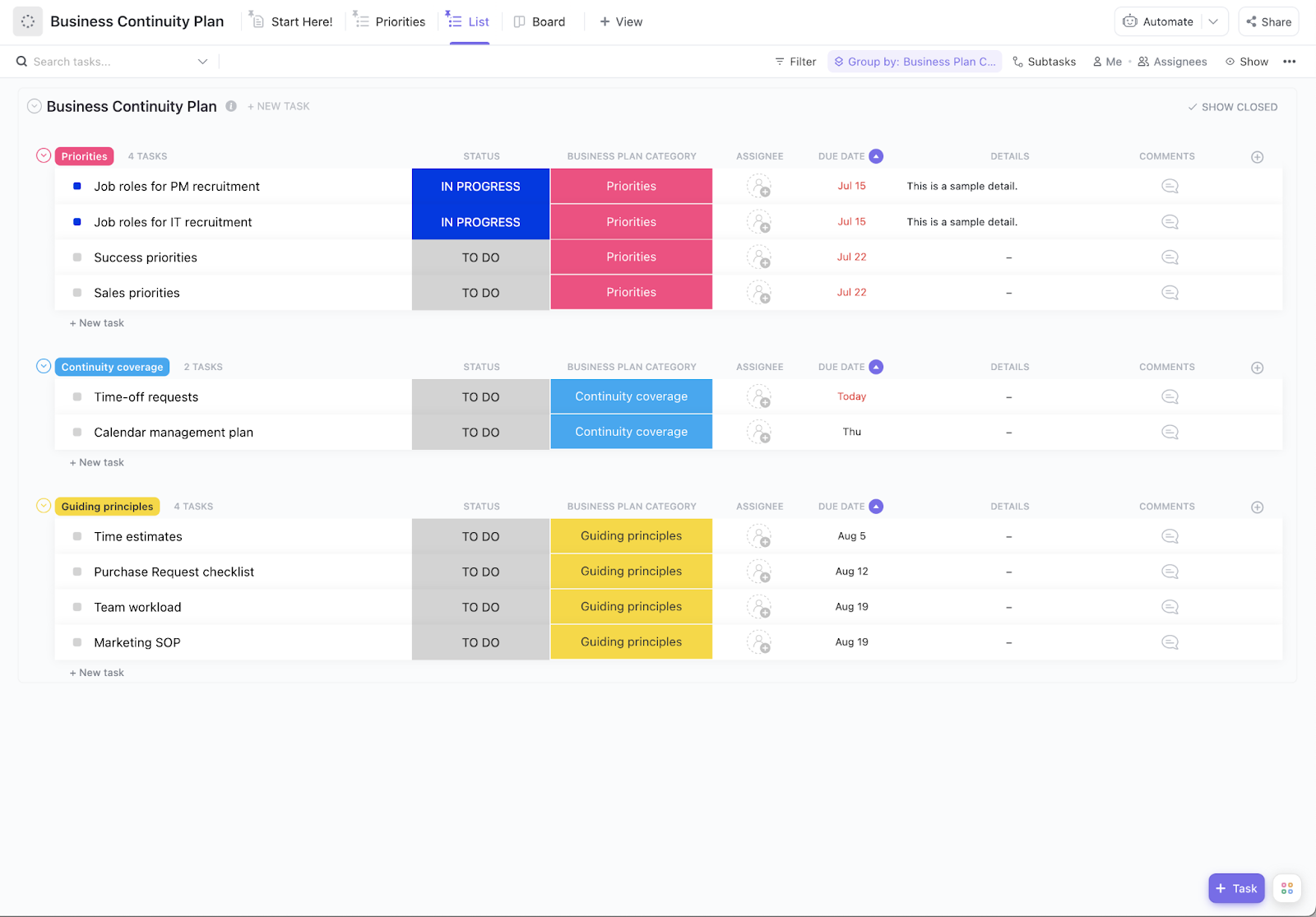1316x917 pixels.
Task: Collapse the Priorities group
Action: [41, 155]
